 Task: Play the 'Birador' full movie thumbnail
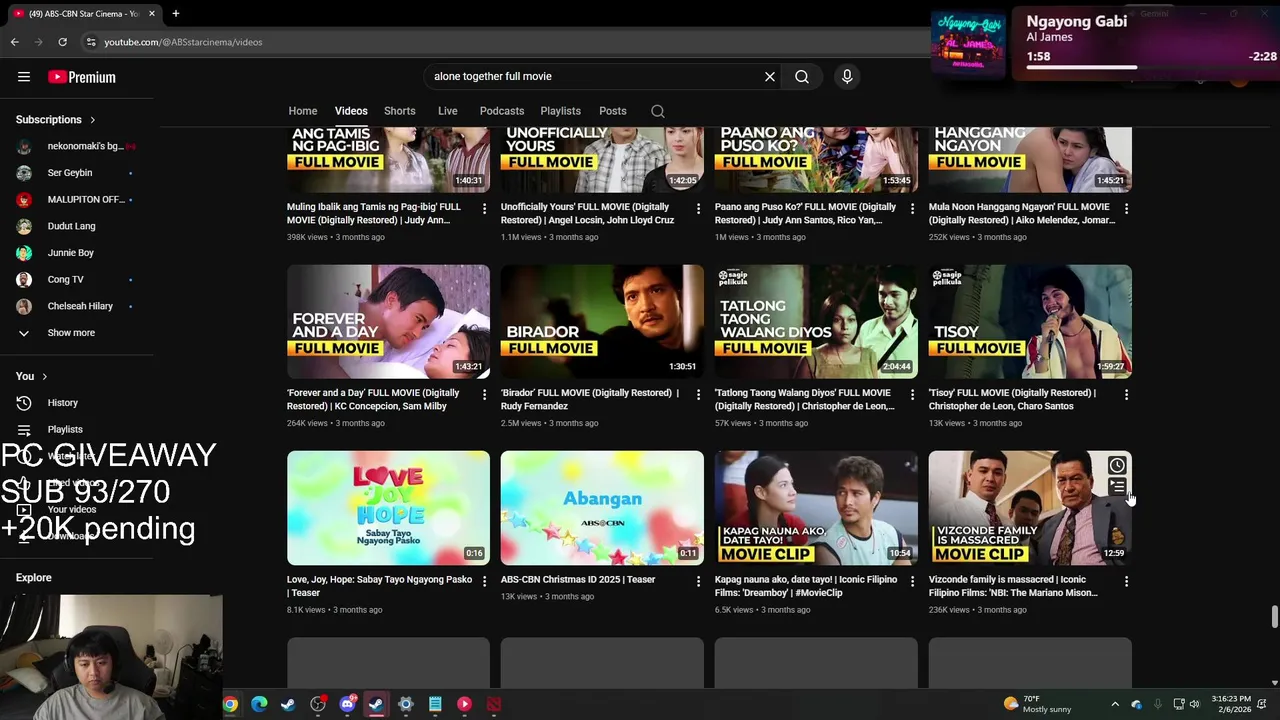[602, 321]
